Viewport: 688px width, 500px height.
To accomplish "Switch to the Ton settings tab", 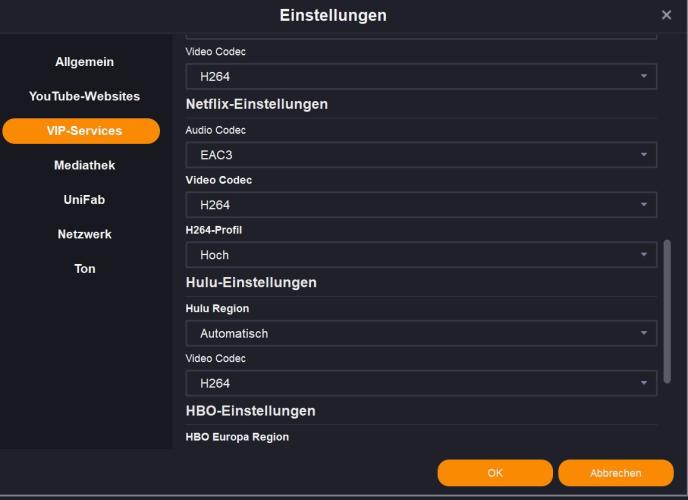I will 84,269.
